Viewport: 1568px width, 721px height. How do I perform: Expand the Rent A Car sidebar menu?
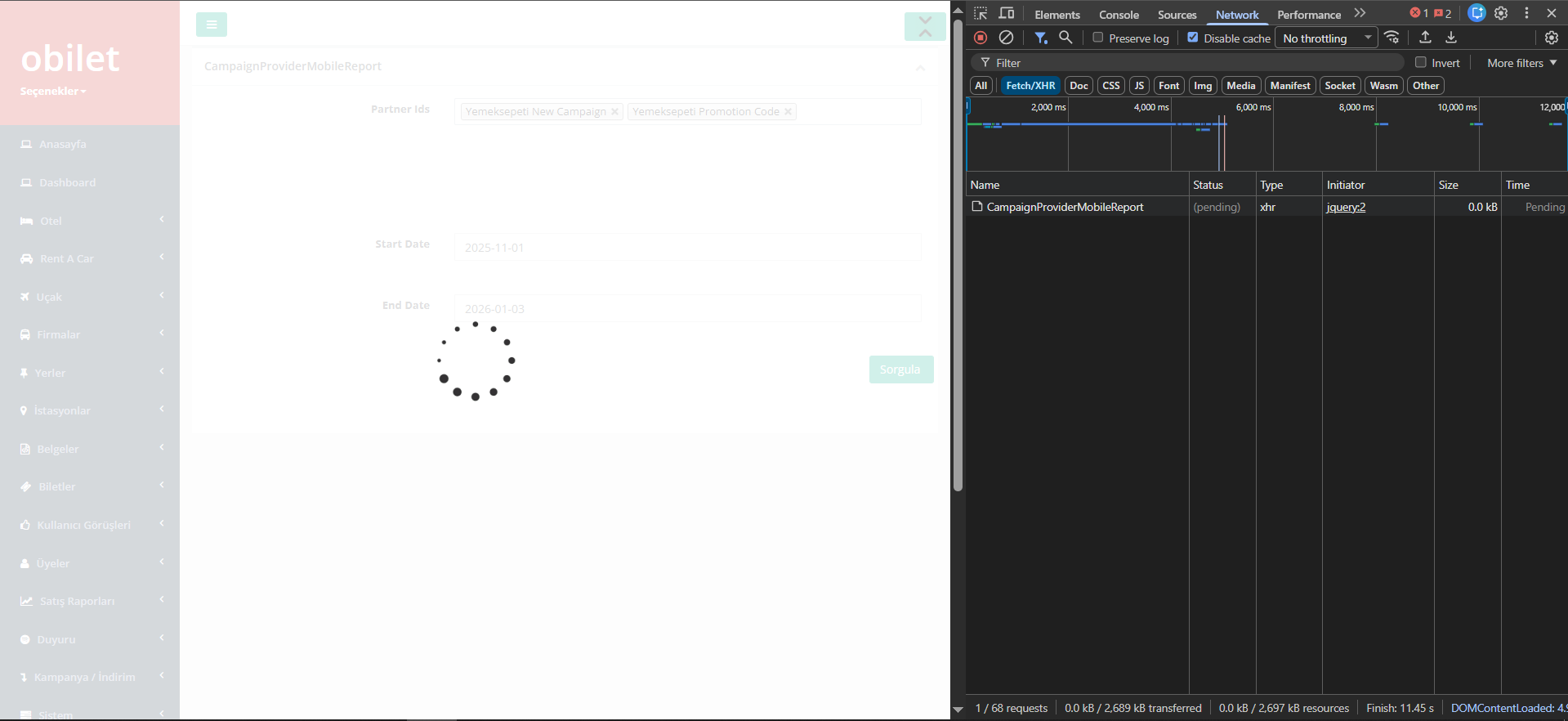pyautogui.click(x=90, y=258)
